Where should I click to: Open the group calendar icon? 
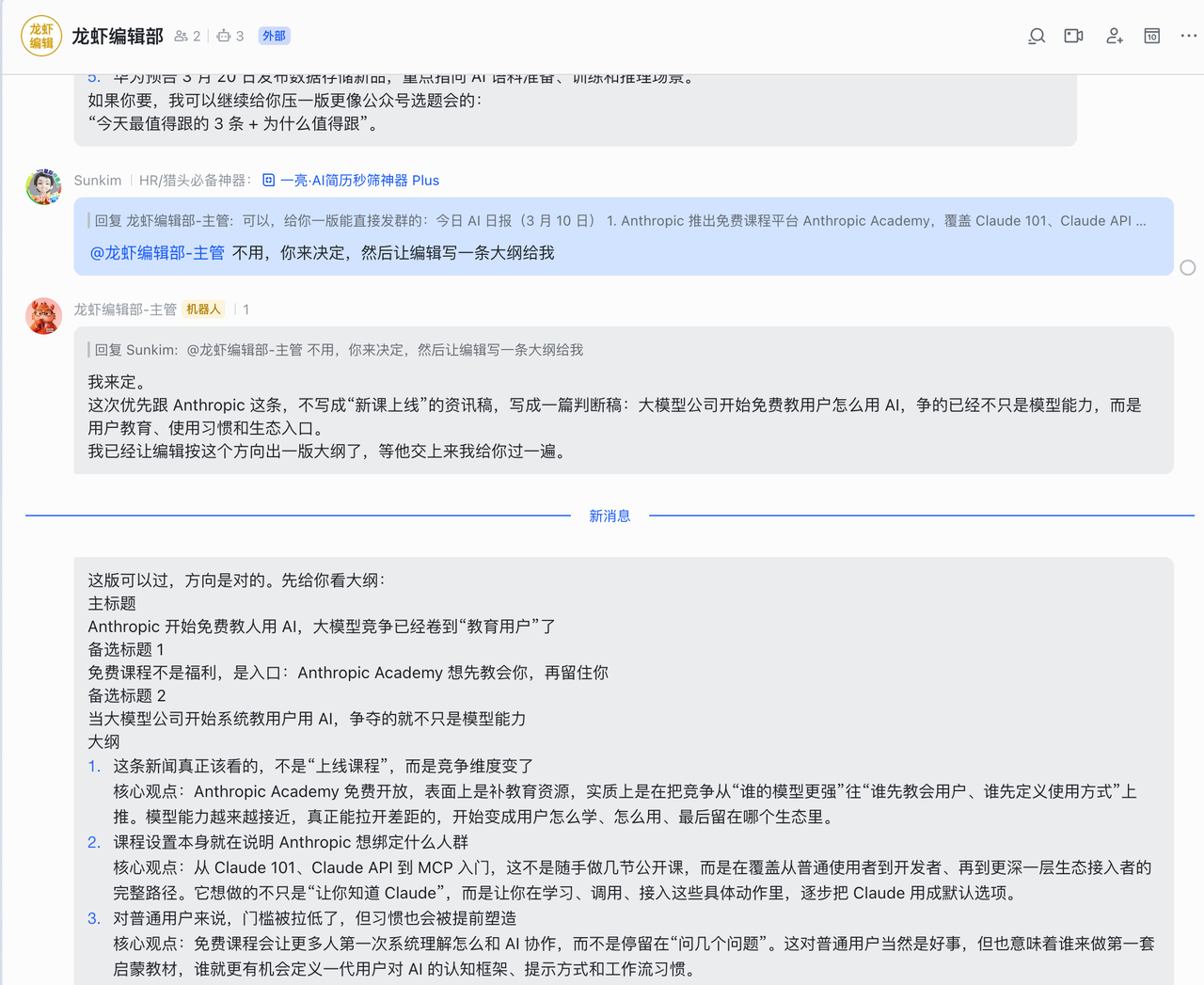tap(1151, 36)
